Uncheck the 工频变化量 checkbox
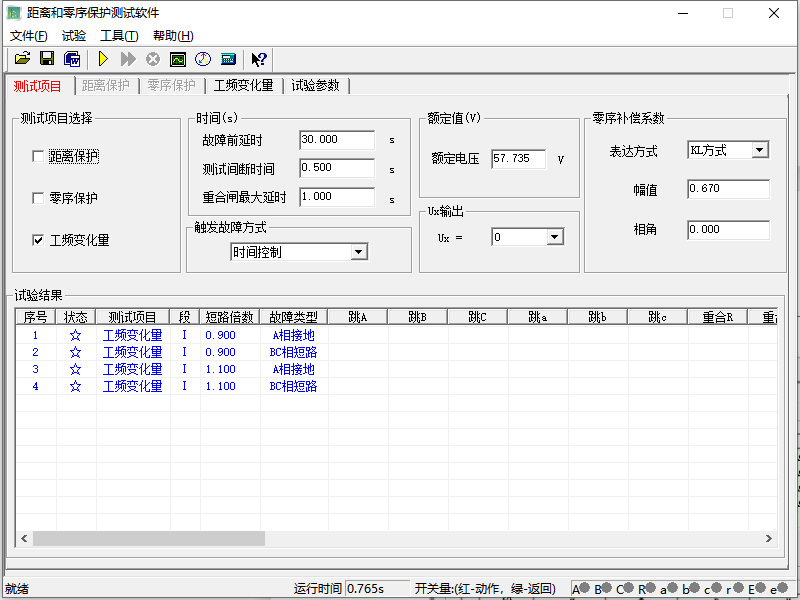This screenshot has width=800, height=600. click(x=38, y=240)
